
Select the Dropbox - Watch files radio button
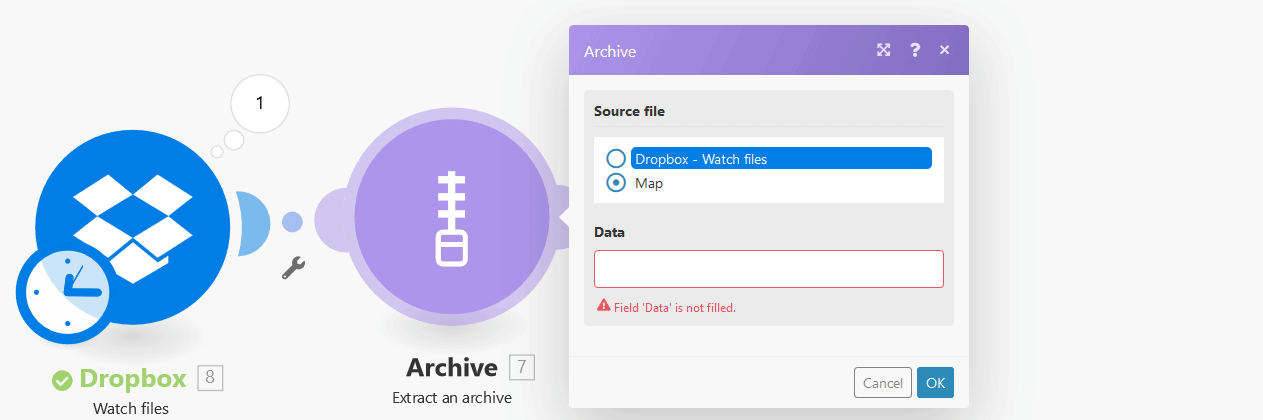click(x=616, y=158)
